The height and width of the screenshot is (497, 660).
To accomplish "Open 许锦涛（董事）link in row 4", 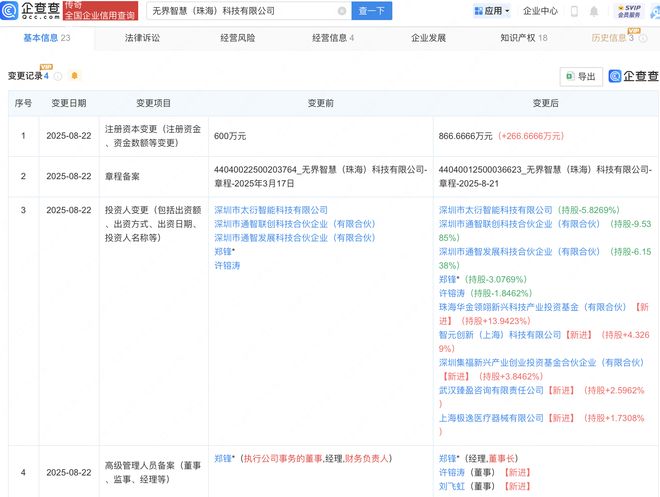I will (x=452, y=473).
